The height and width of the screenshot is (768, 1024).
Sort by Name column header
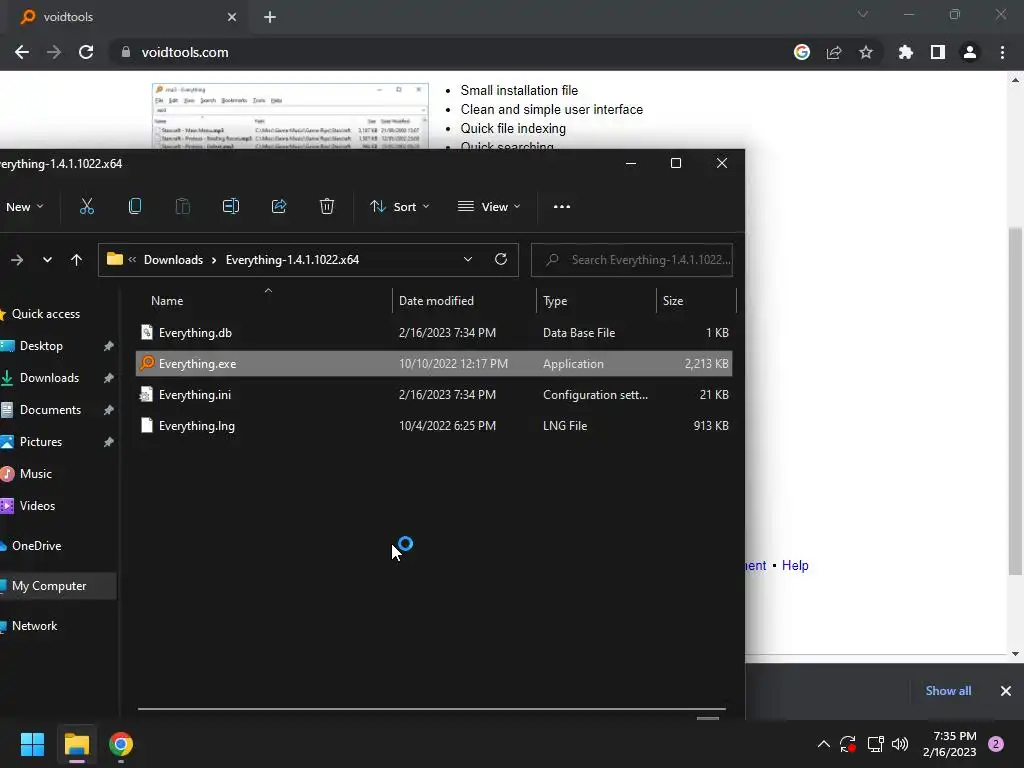click(x=264, y=300)
